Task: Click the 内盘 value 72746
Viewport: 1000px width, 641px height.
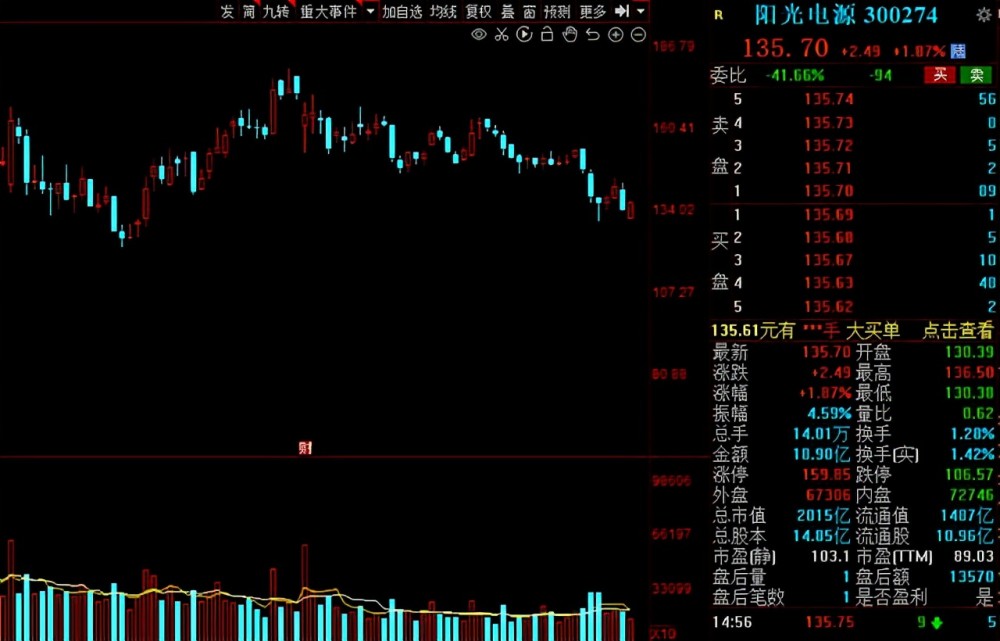Action: (971, 495)
